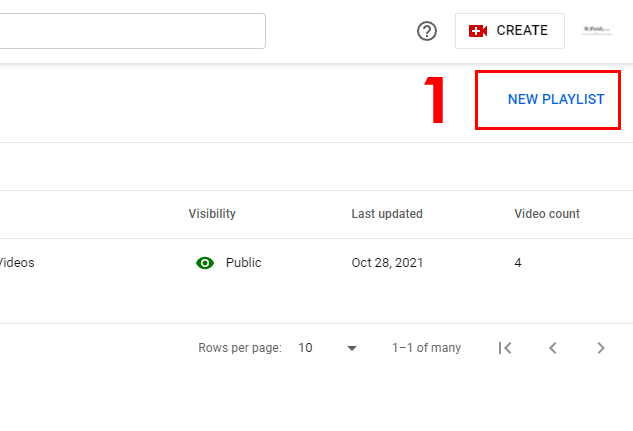This screenshot has width=633, height=431.
Task: Click the Oct 28, 2021 date cell
Action: (387, 263)
